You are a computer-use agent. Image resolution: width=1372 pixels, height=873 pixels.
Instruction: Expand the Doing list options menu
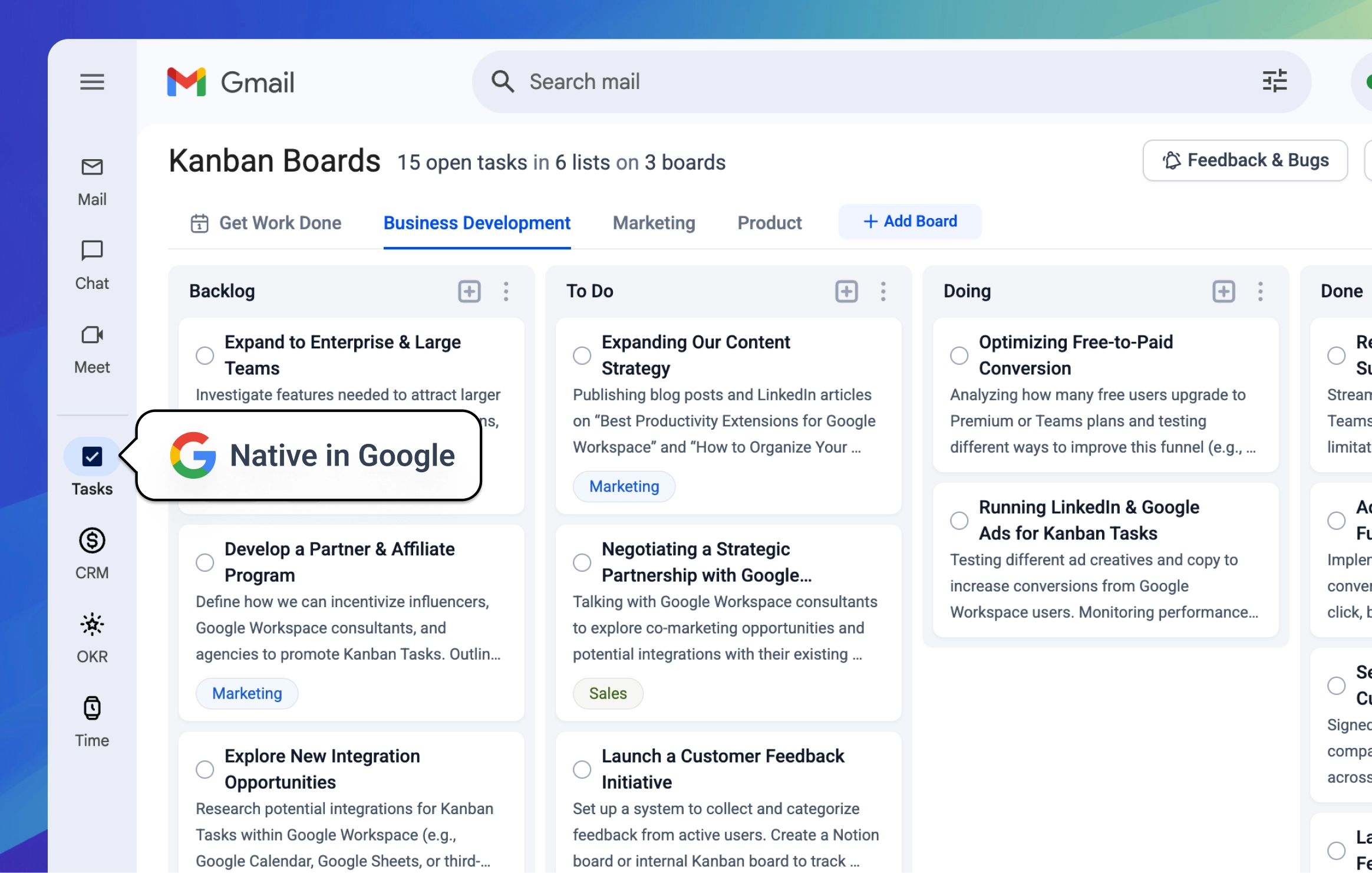click(1260, 291)
